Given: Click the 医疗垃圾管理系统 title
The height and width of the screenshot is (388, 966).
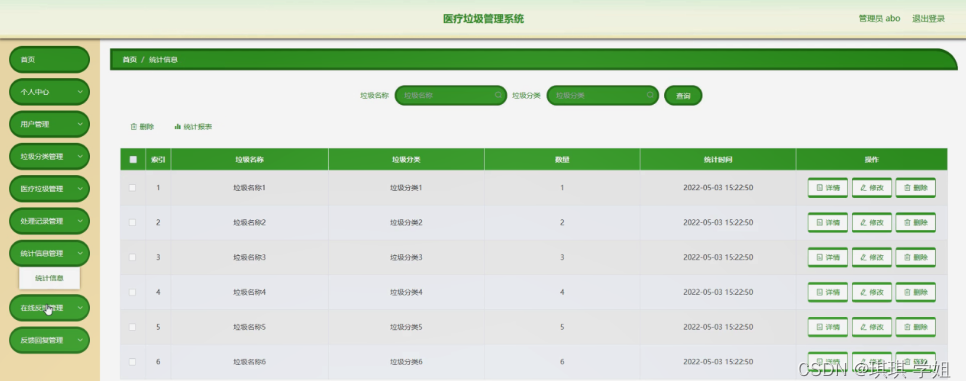Looking at the screenshot, I should pyautogui.click(x=484, y=18).
